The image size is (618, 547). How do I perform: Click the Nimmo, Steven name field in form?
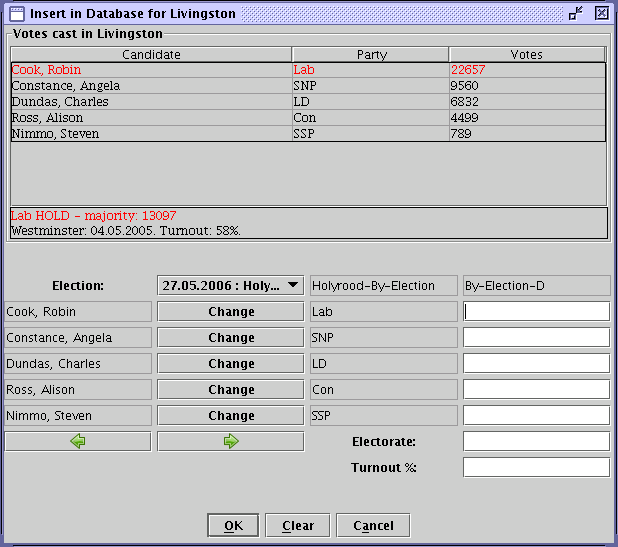(x=78, y=416)
